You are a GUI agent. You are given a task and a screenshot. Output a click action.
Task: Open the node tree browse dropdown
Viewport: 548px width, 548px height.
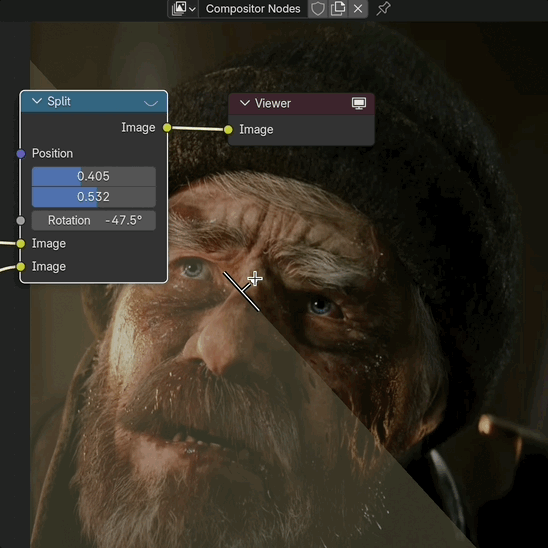(x=183, y=8)
